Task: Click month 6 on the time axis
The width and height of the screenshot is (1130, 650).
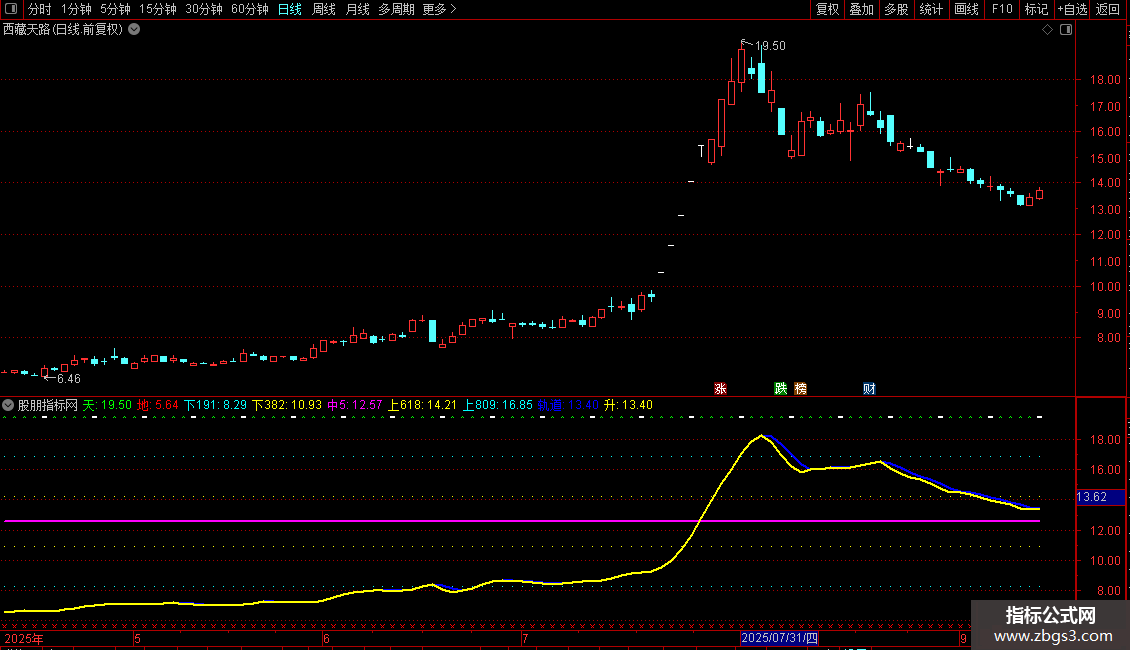Action: tap(326, 638)
